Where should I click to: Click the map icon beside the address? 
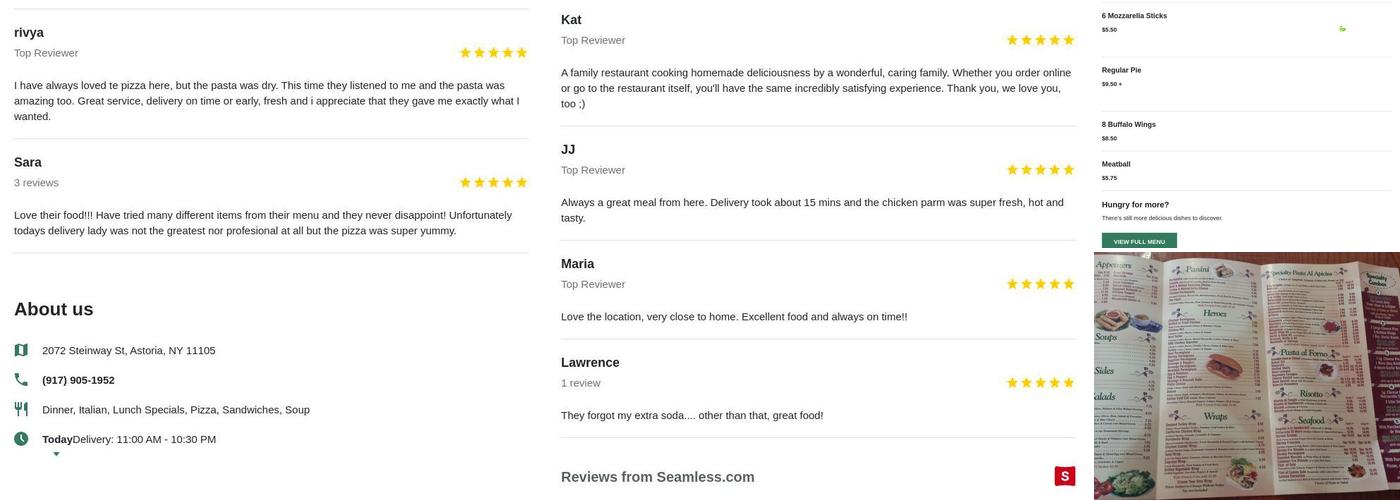pyautogui.click(x=21, y=350)
